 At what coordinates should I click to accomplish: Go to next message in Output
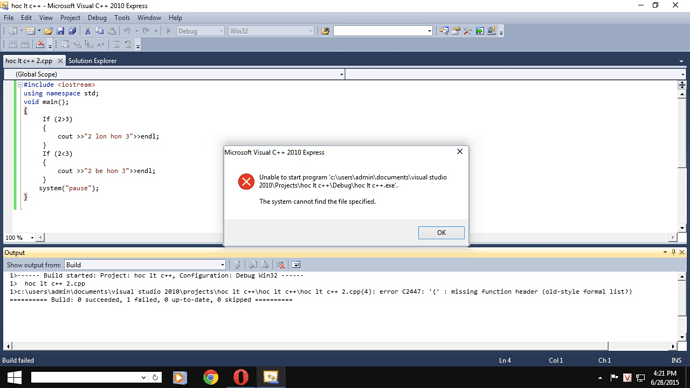point(264,265)
